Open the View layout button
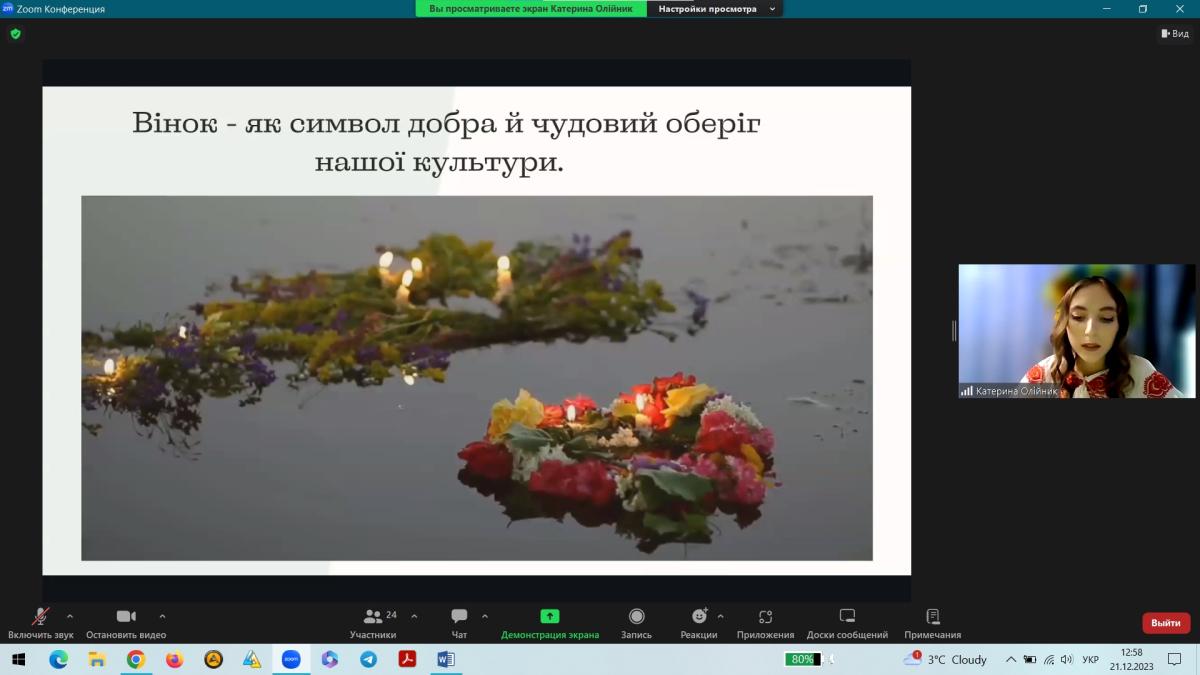The image size is (1200, 675). pos(1175,34)
